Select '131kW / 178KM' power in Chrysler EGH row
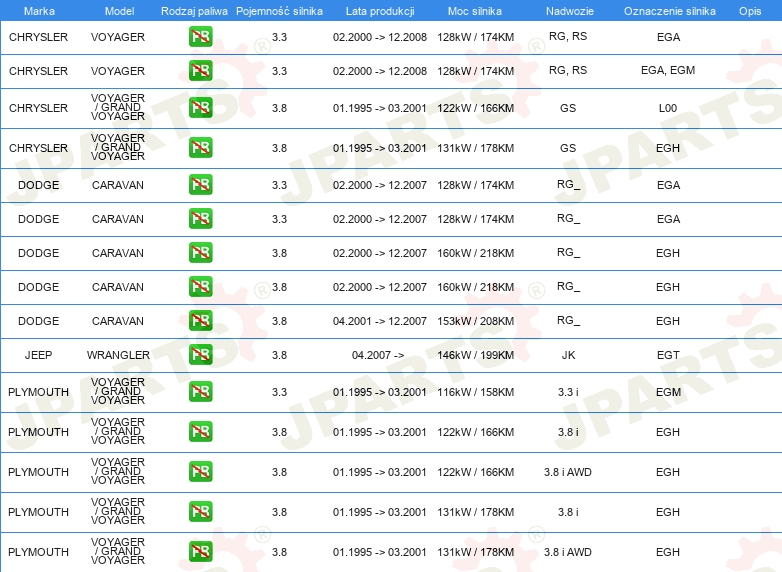The image size is (782, 572). [x=476, y=148]
